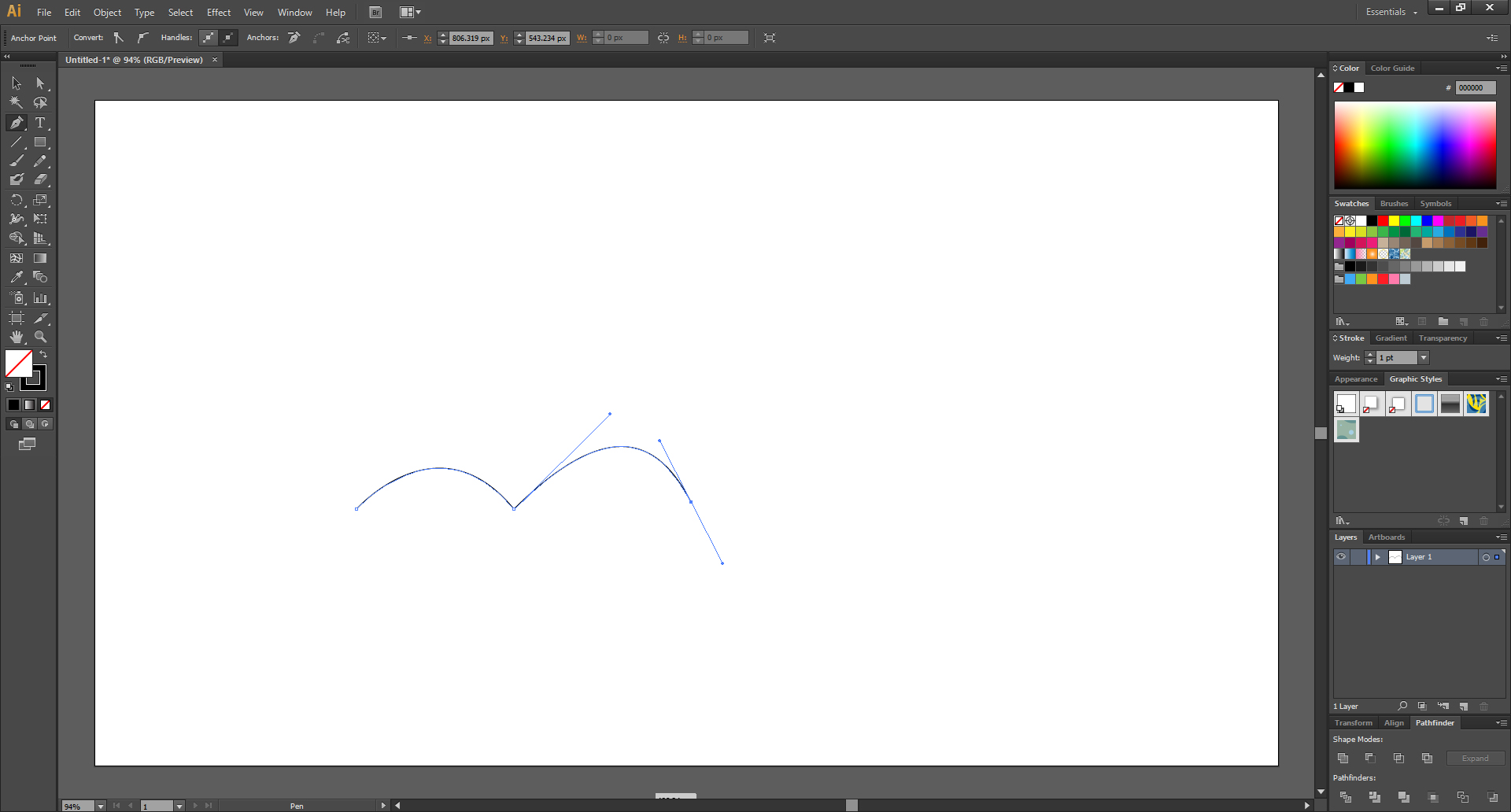Select the Direct Selection tool
1511x812 pixels.
(40, 83)
